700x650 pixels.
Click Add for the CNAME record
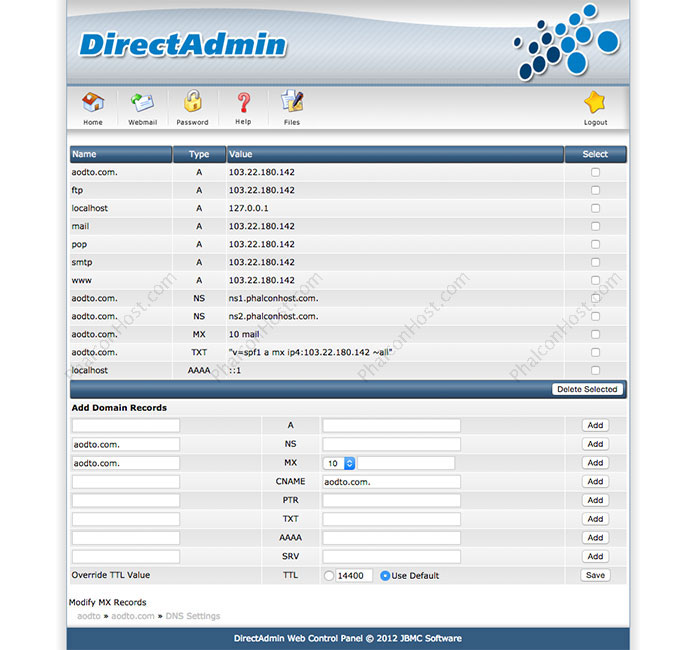595,482
